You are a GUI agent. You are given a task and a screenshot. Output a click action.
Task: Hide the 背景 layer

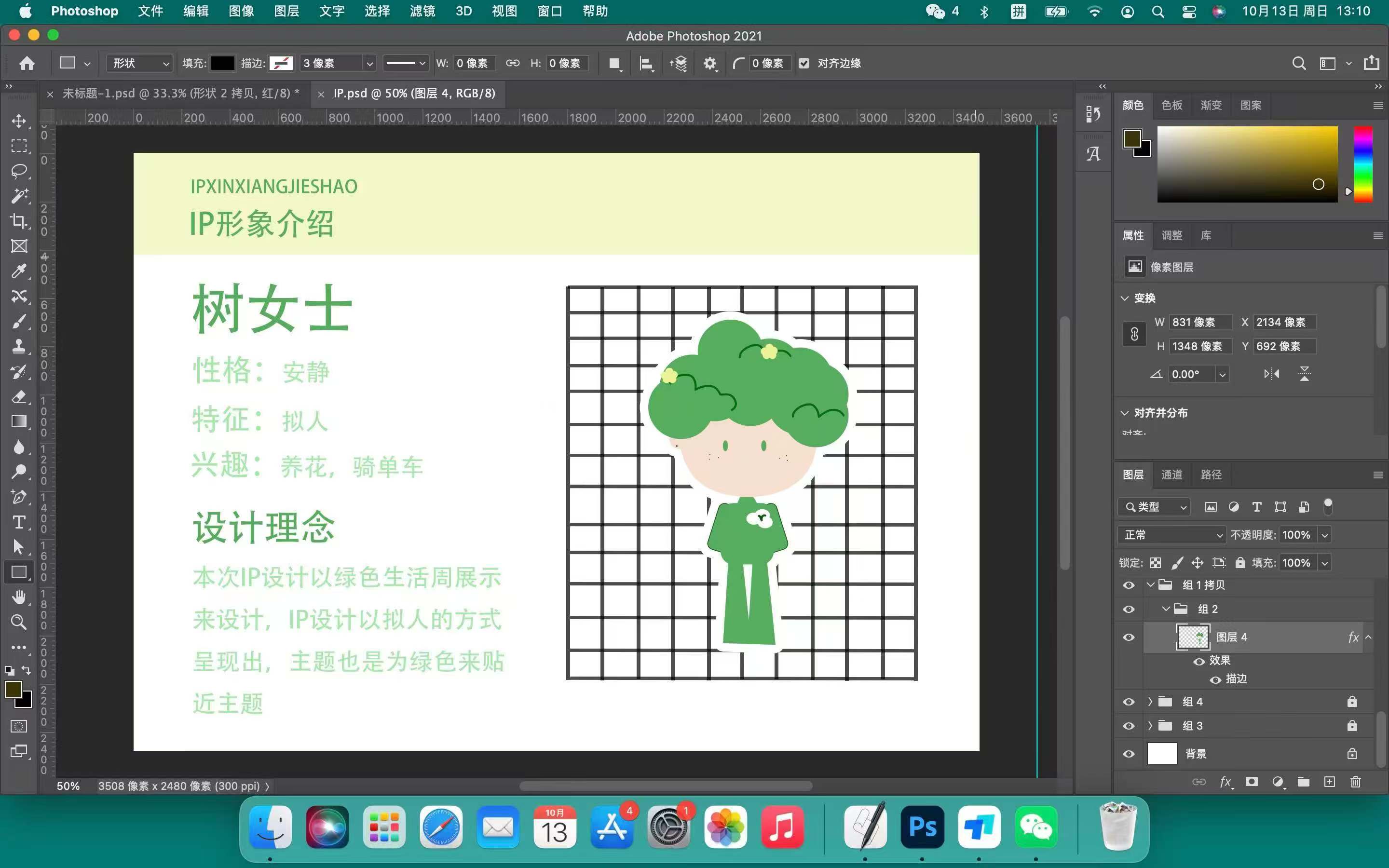pos(1129,754)
